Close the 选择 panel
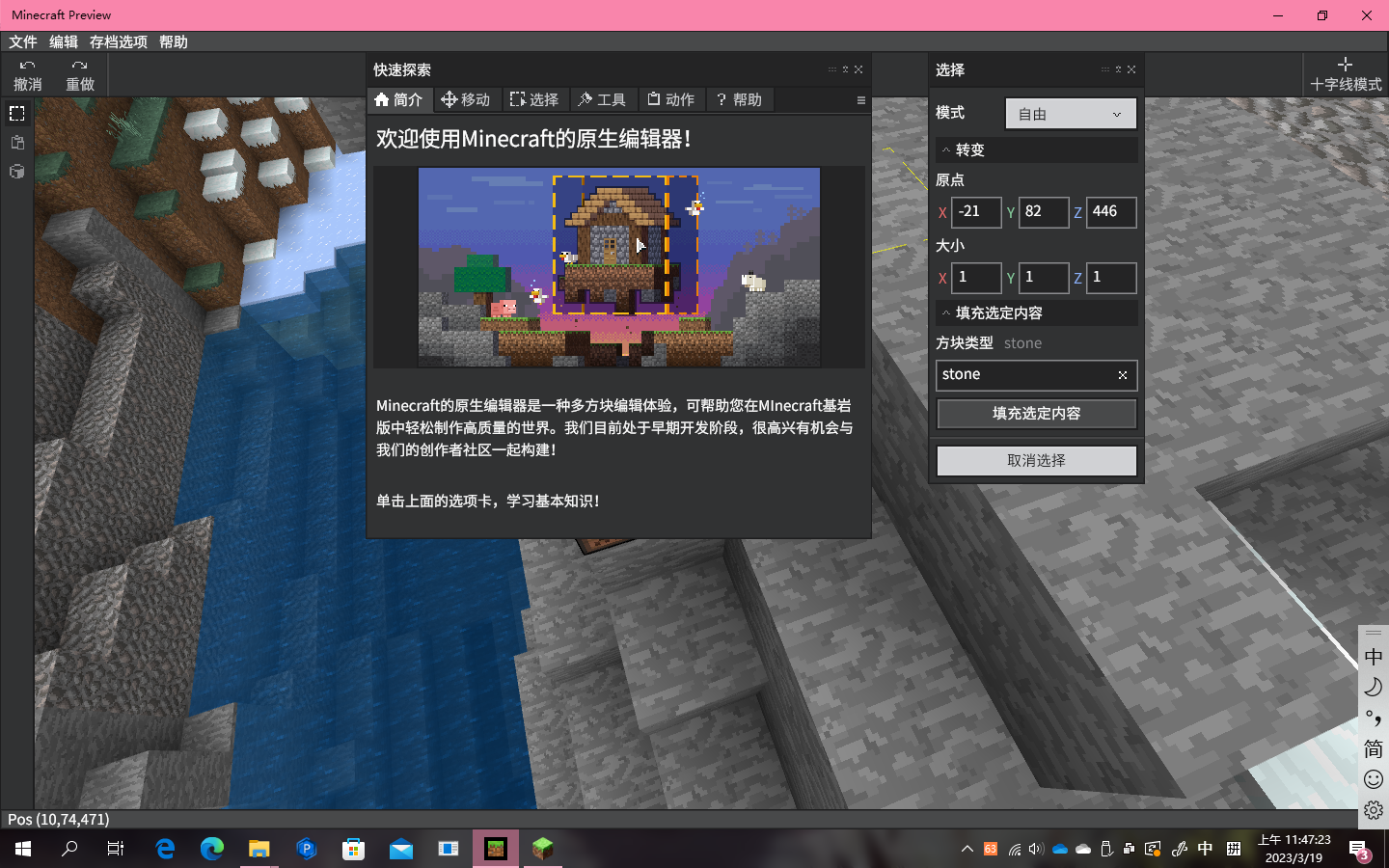1389x868 pixels. tap(1131, 69)
